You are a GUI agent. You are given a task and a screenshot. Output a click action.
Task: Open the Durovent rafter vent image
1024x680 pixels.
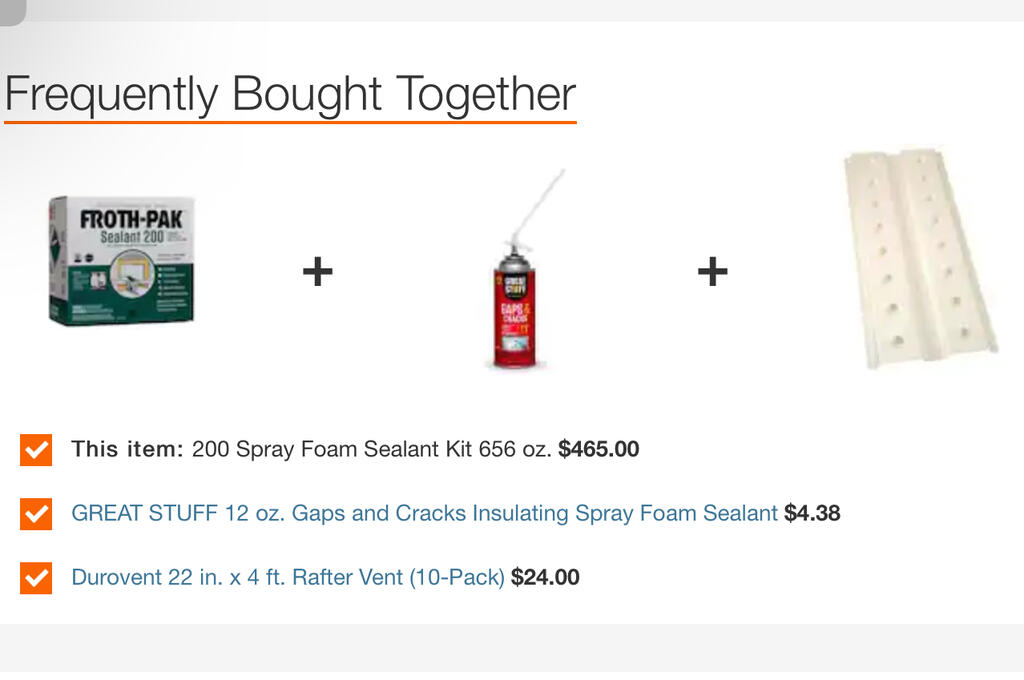[921, 259]
